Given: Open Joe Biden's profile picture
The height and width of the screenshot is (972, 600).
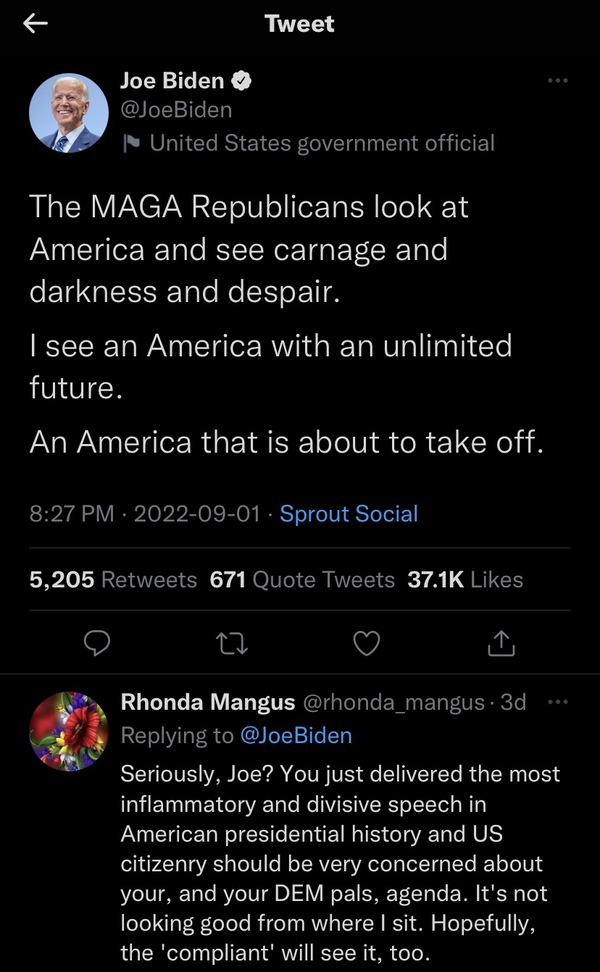Looking at the screenshot, I should [x=68, y=112].
